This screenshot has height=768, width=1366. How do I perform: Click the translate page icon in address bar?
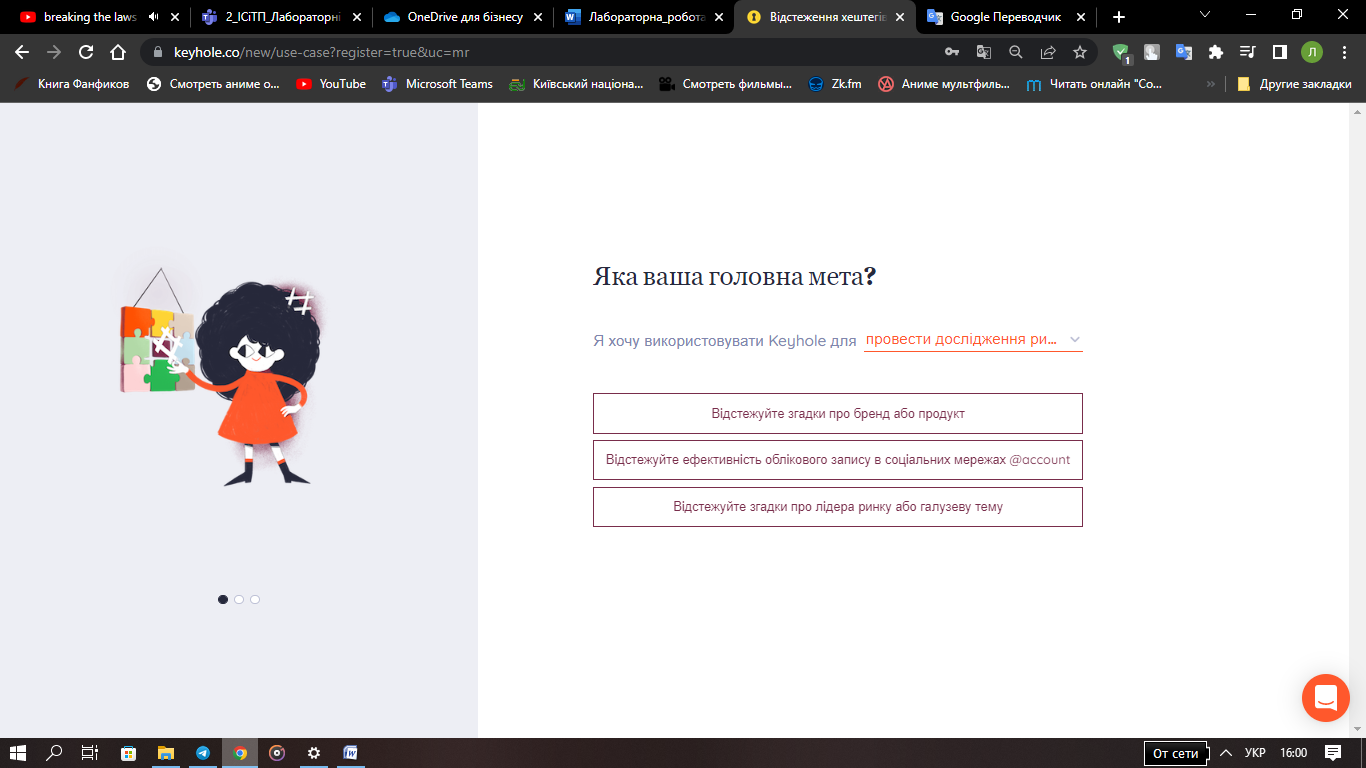click(984, 52)
